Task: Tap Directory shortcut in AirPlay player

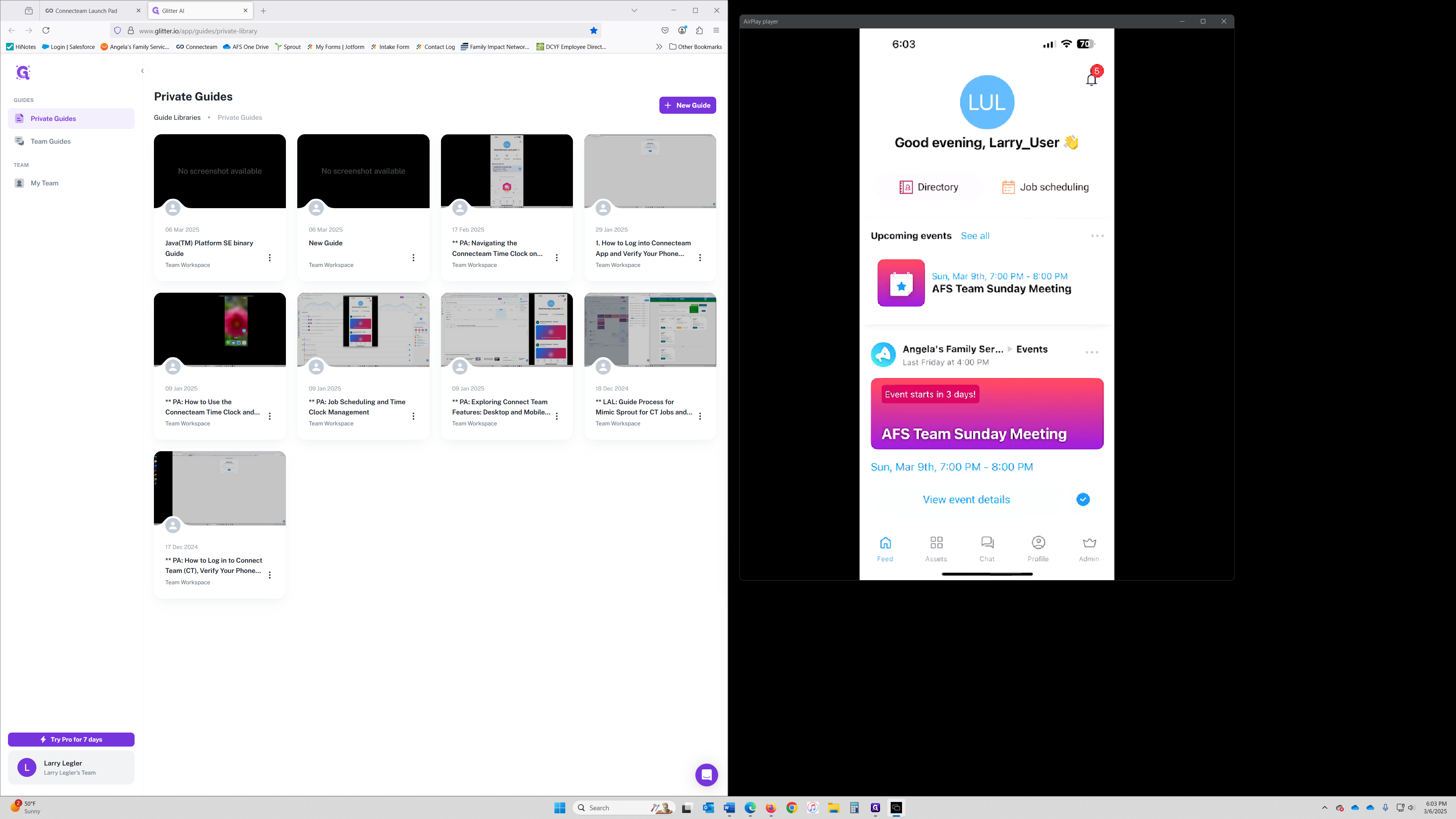Action: 929,187
